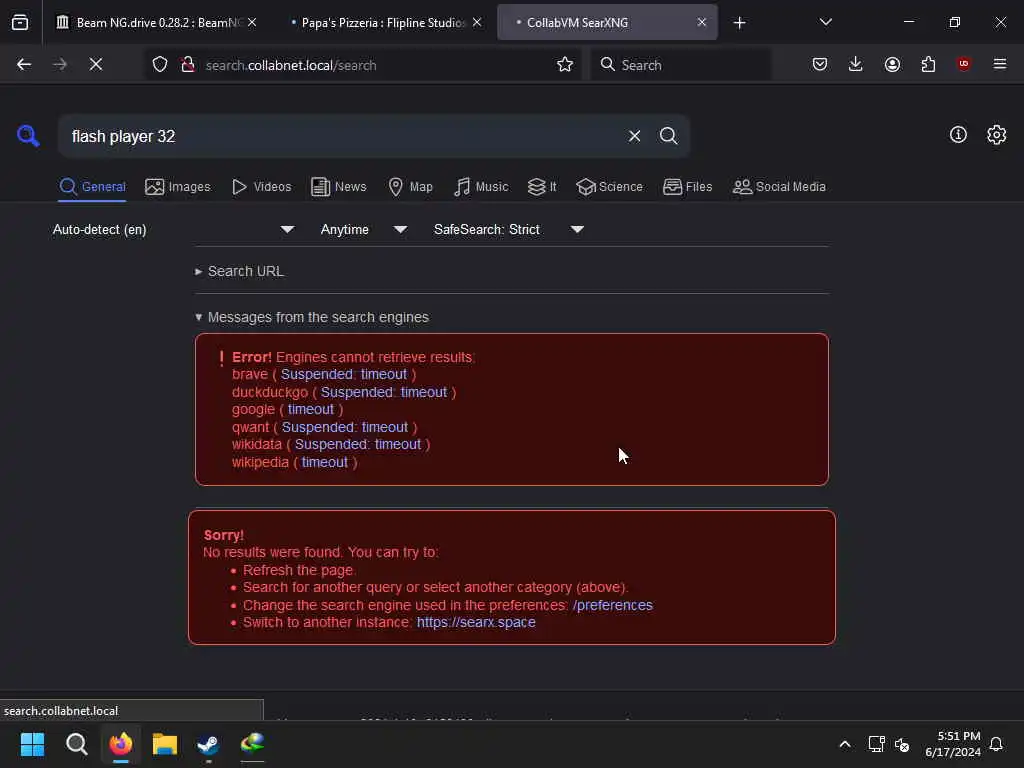Open the Auto-detect (en) language dropdown
The height and width of the screenshot is (768, 1024).
tap(174, 229)
